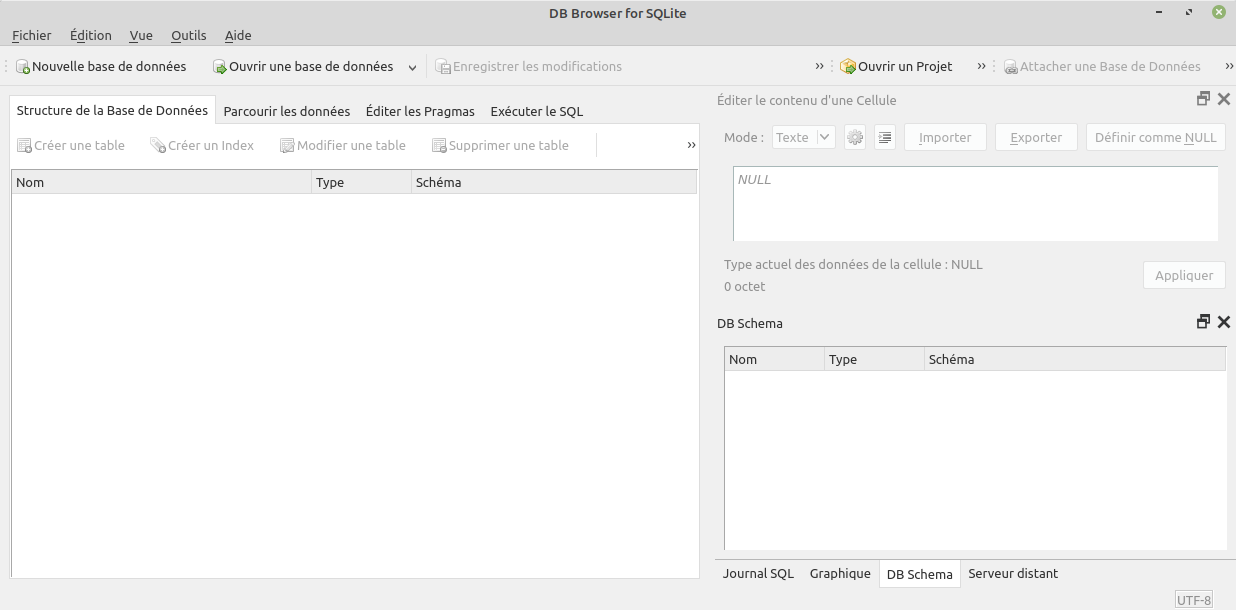Screen dimensions: 1236x610
Task: Switch to the Graphique tab
Action: tap(840, 573)
